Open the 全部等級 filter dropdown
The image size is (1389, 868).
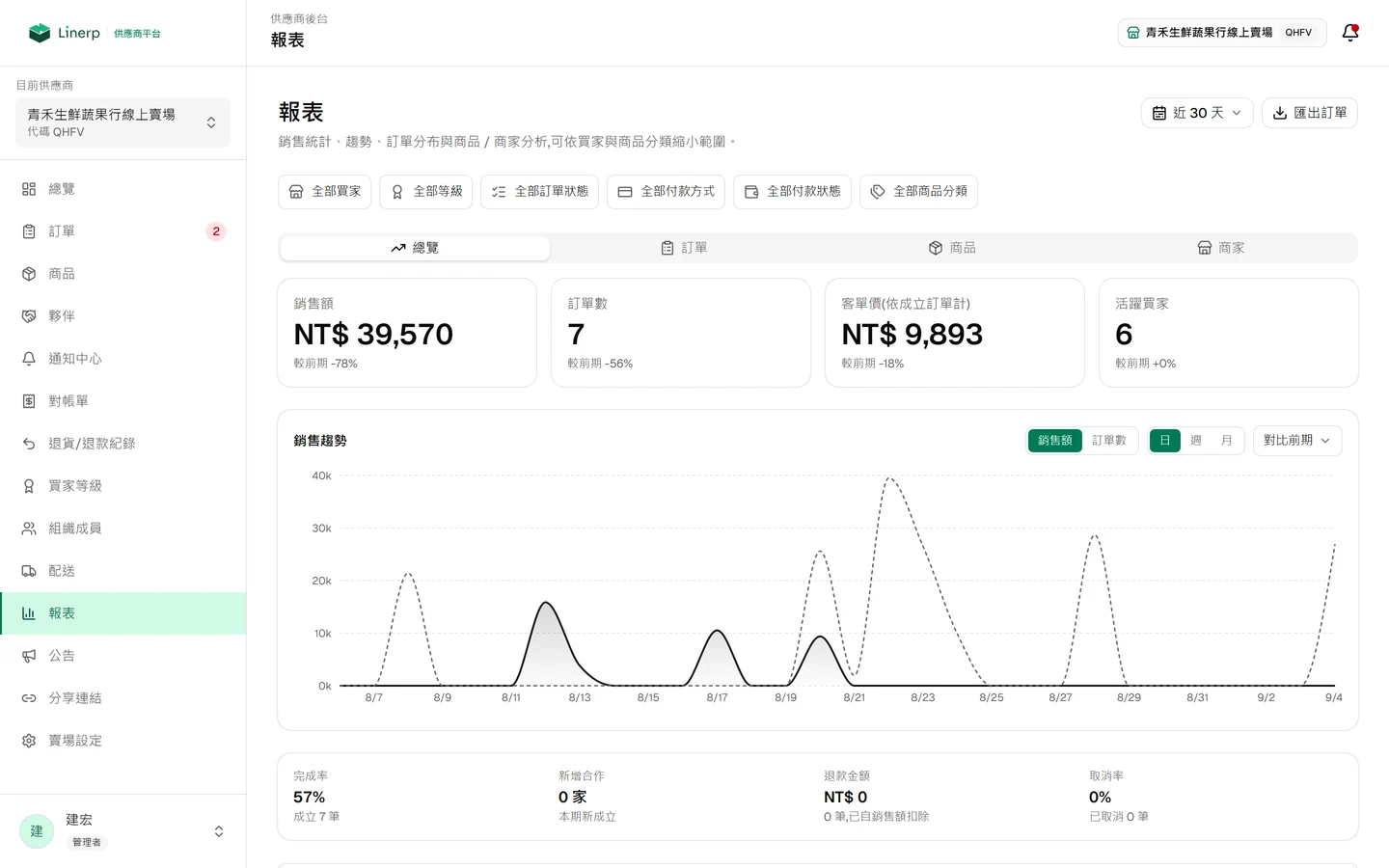pyautogui.click(x=425, y=192)
